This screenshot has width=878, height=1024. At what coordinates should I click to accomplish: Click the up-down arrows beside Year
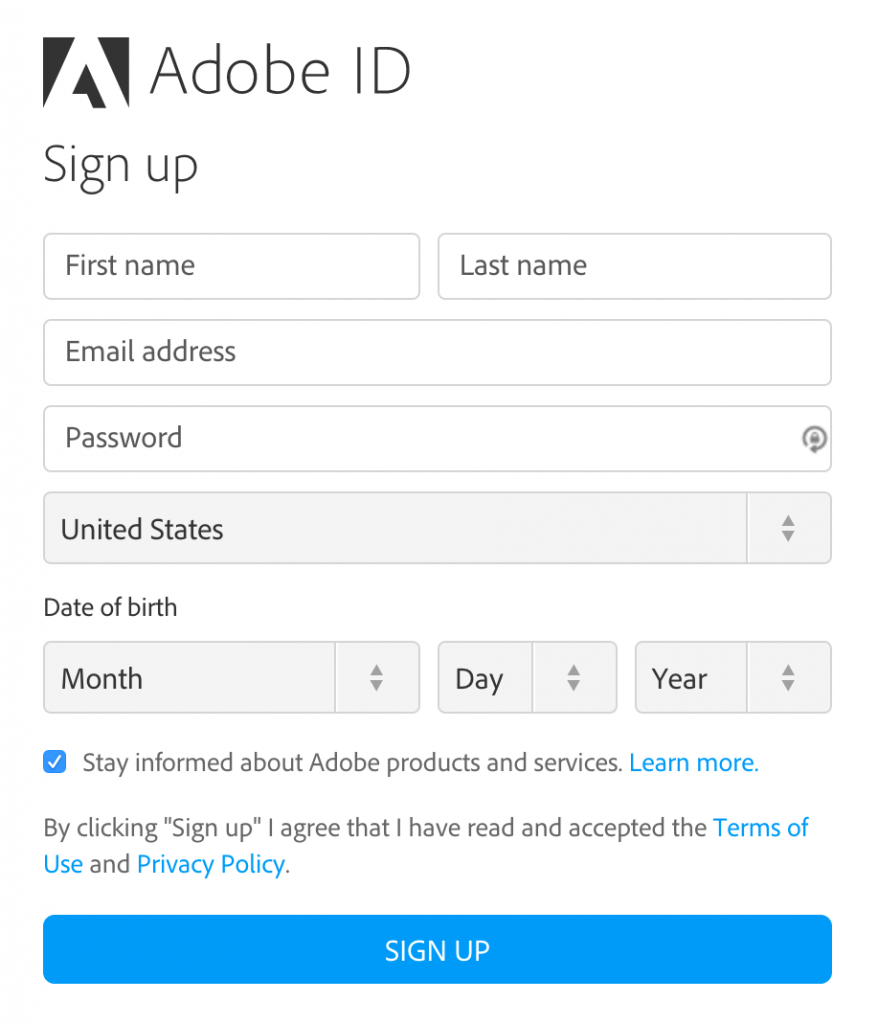point(788,678)
